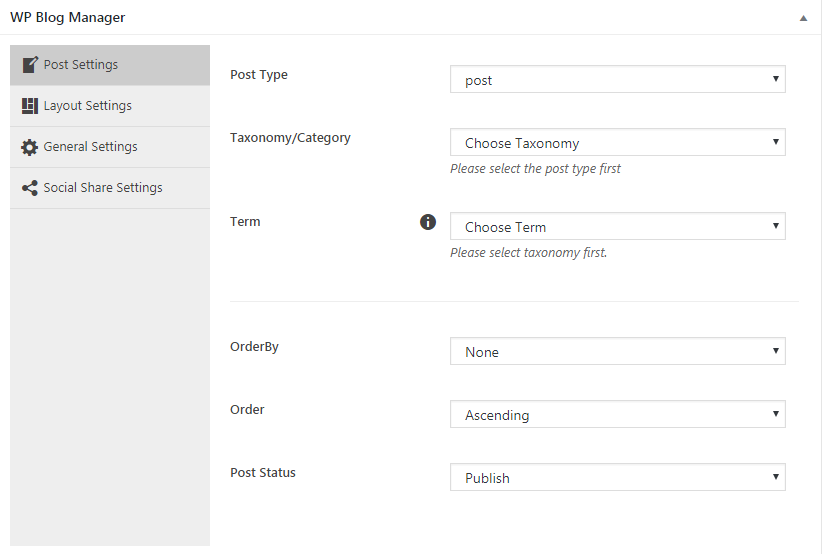This screenshot has height=554, width=822.
Task: Open the Choose Taxonomy dropdown
Action: tap(617, 143)
